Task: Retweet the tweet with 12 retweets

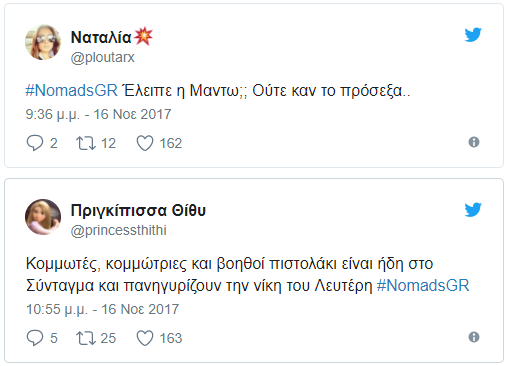Action: 86,143
